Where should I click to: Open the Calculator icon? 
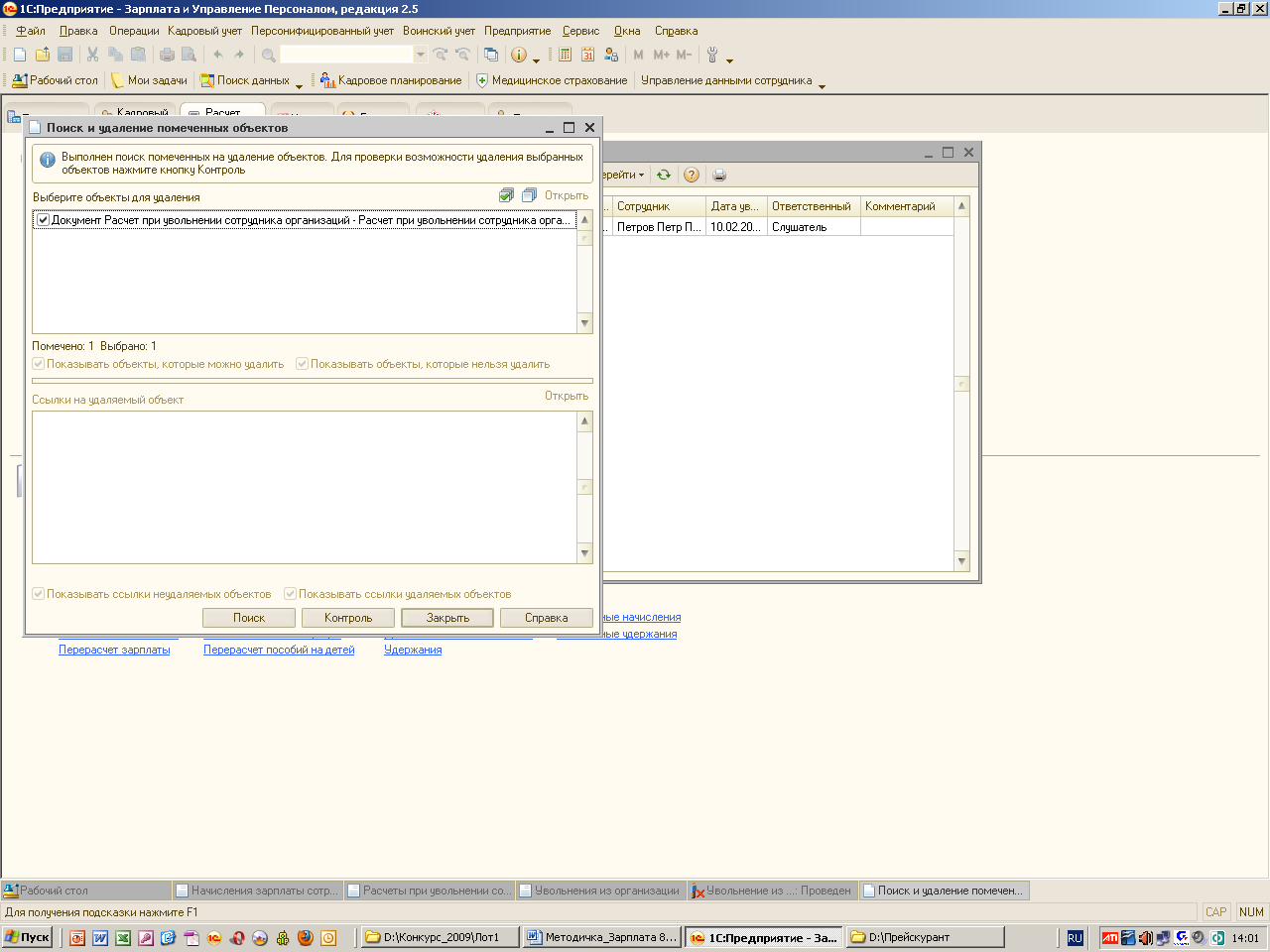566,55
